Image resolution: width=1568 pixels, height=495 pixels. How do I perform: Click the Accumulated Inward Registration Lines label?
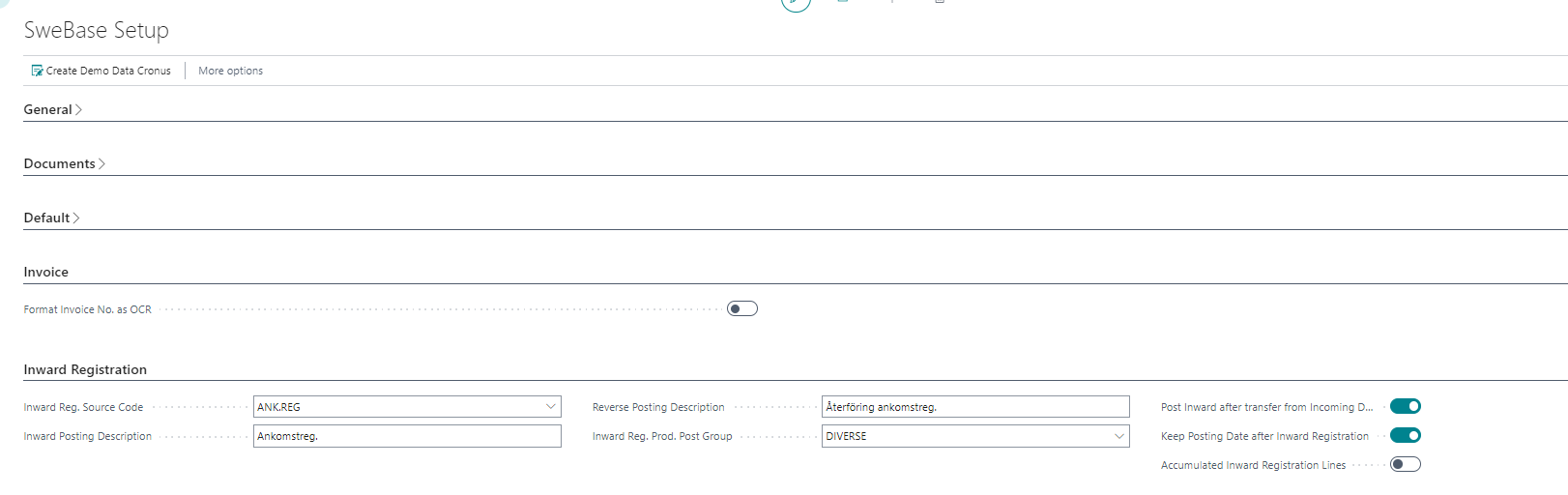tap(1253, 465)
